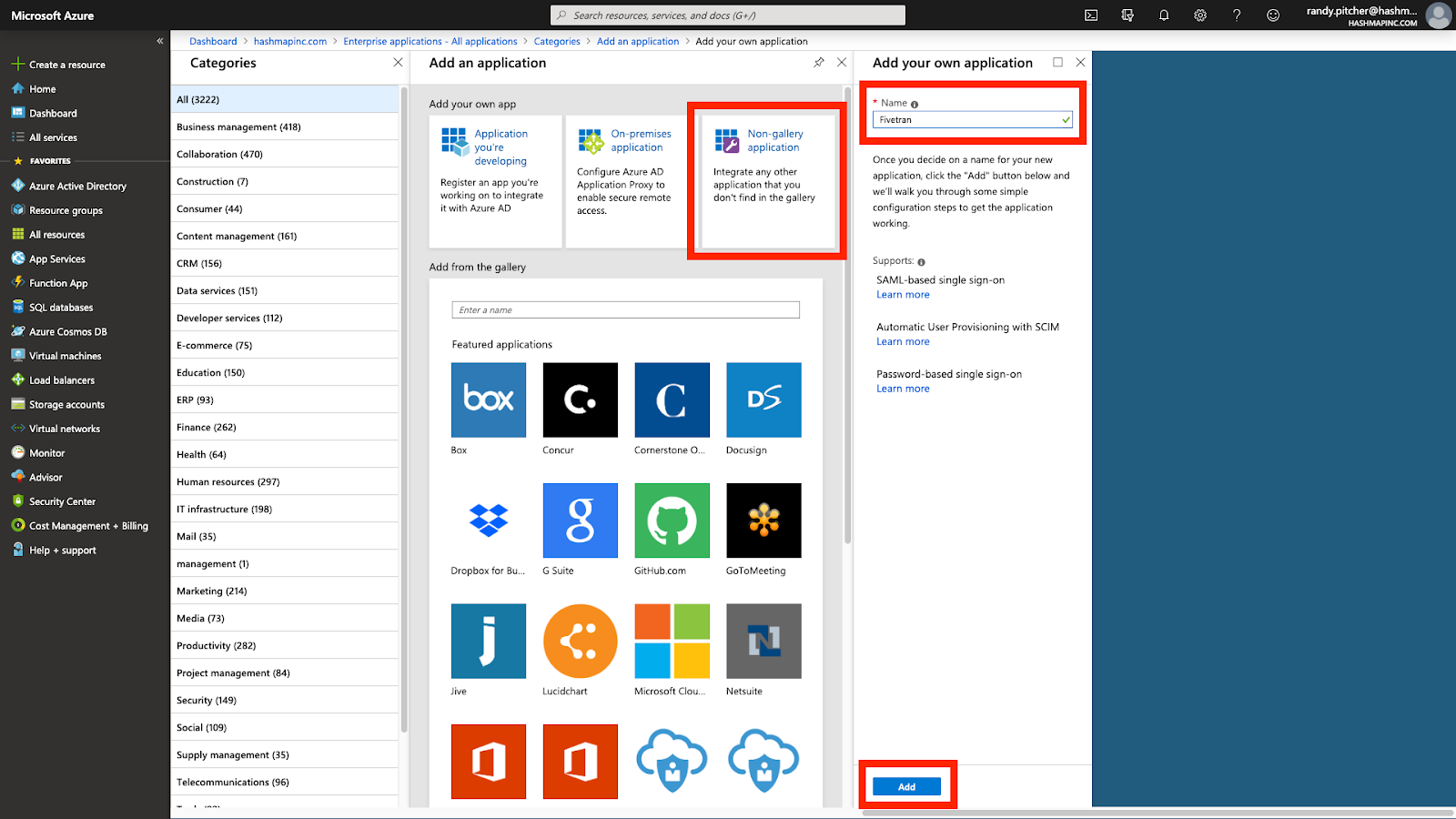Collapse the left portal sidebar
This screenshot has height=819, width=1456.
(x=160, y=41)
